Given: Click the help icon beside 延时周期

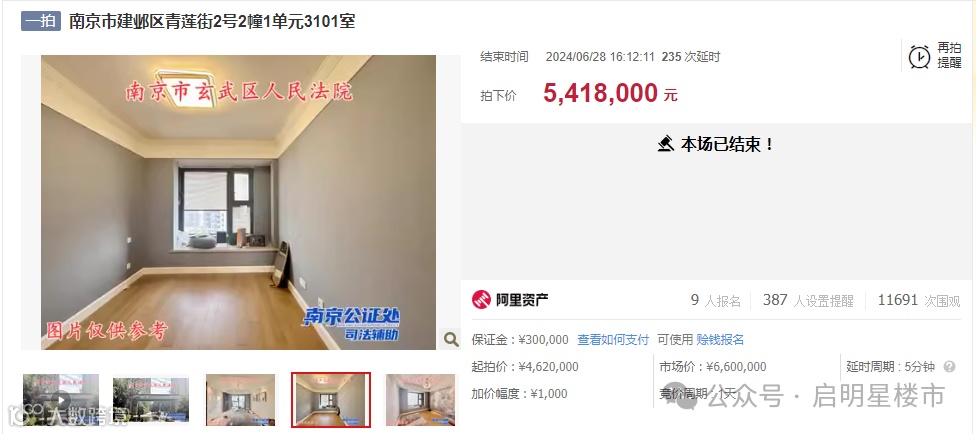Looking at the screenshot, I should (949, 367).
